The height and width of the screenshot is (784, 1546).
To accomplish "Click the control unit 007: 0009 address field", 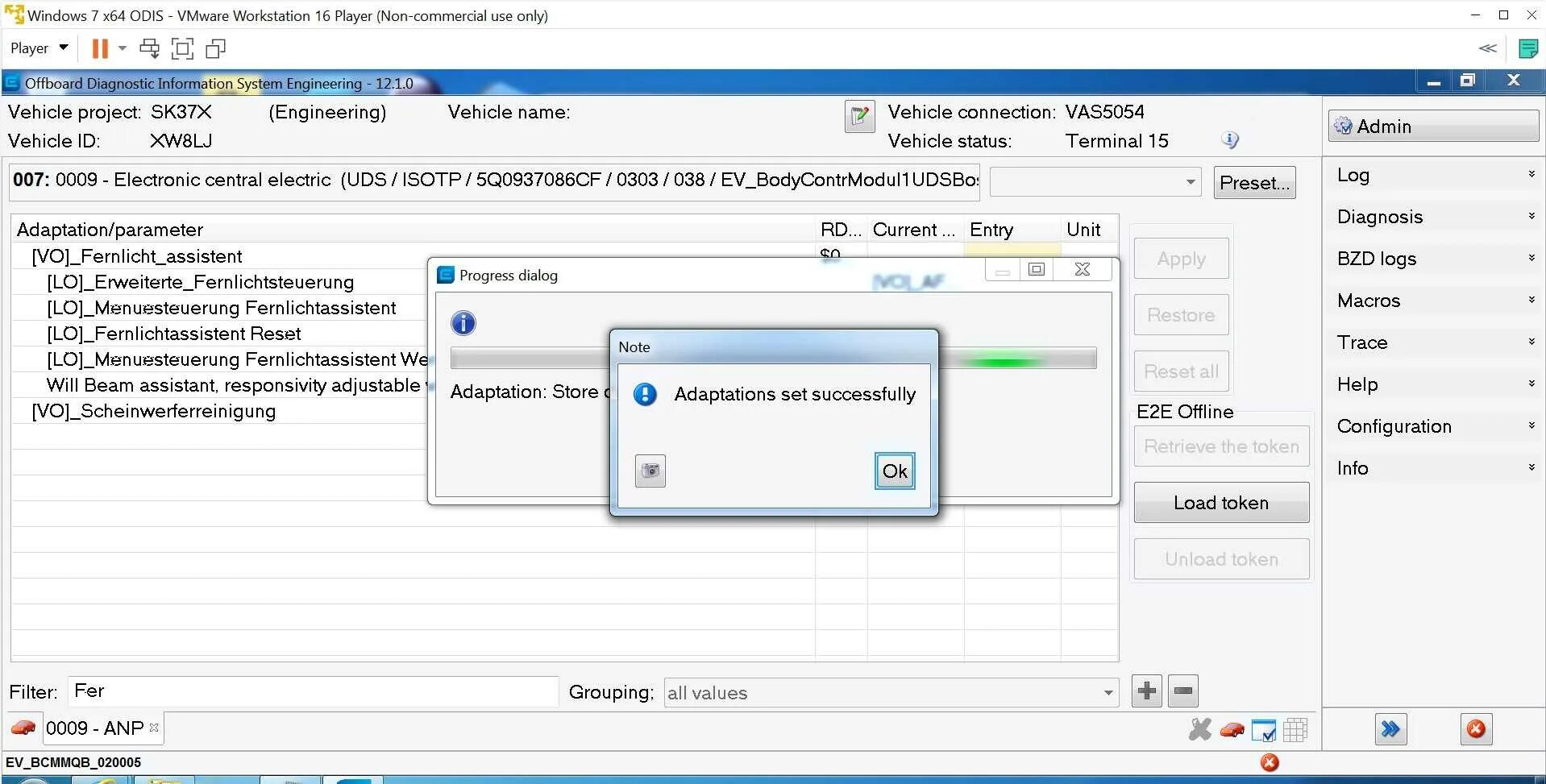I will click(495, 180).
